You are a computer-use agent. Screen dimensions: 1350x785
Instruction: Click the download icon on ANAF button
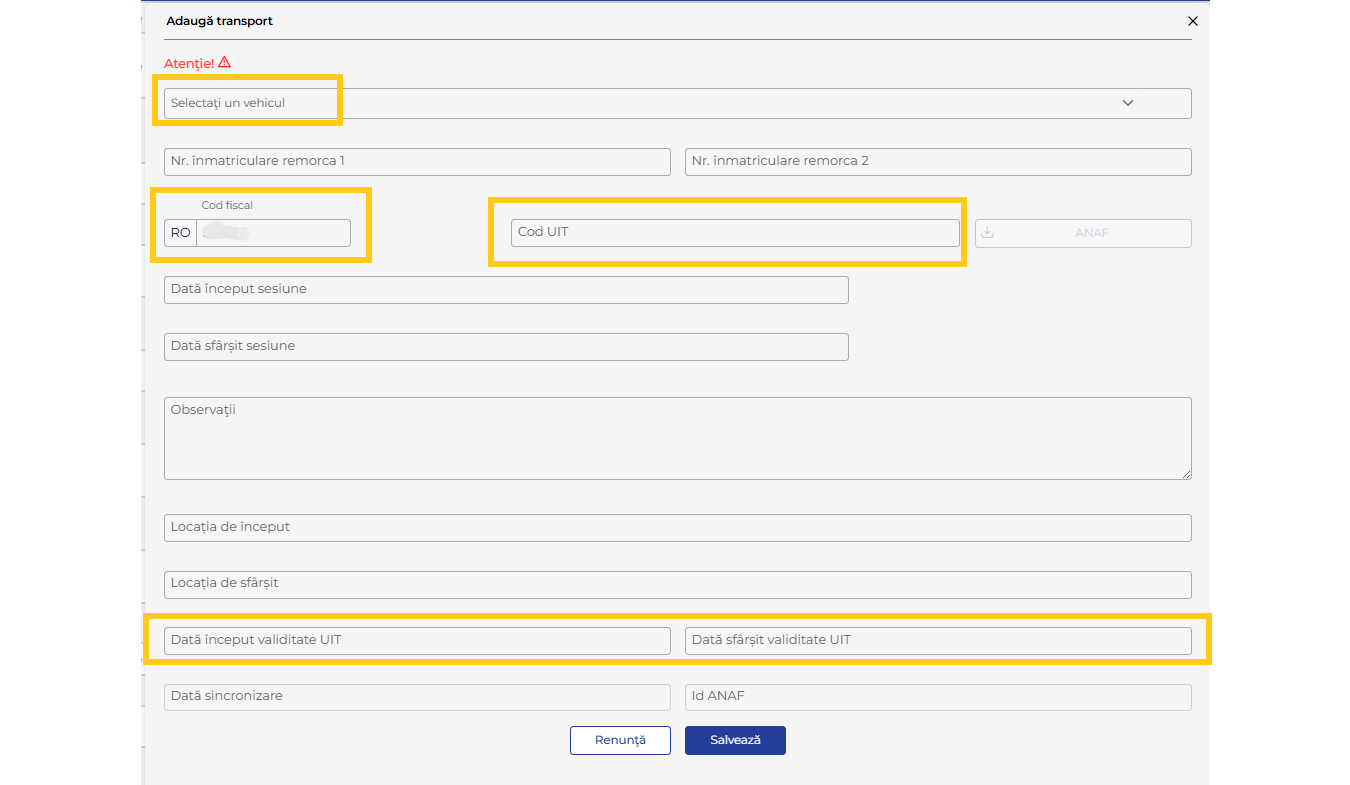coord(987,233)
